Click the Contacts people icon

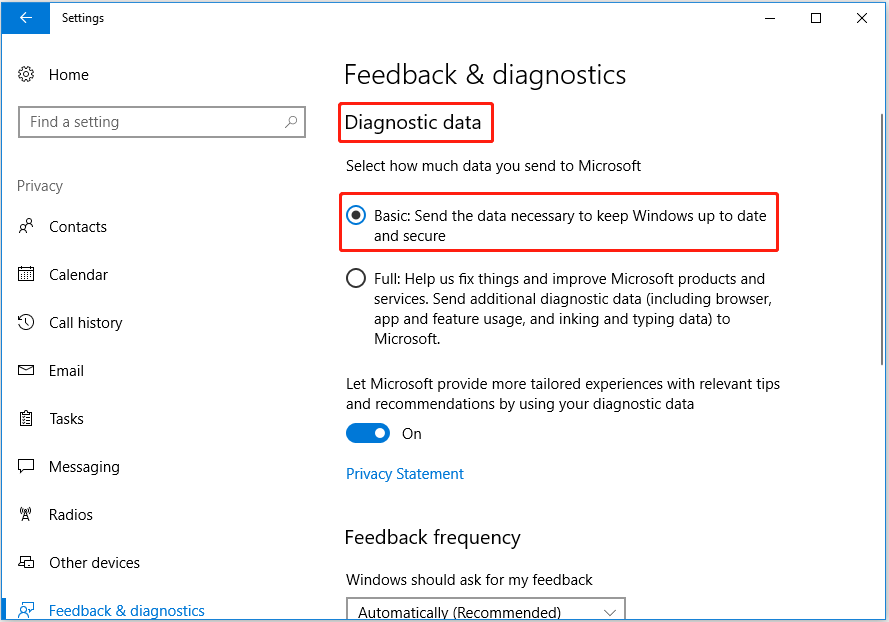pyautogui.click(x=27, y=227)
